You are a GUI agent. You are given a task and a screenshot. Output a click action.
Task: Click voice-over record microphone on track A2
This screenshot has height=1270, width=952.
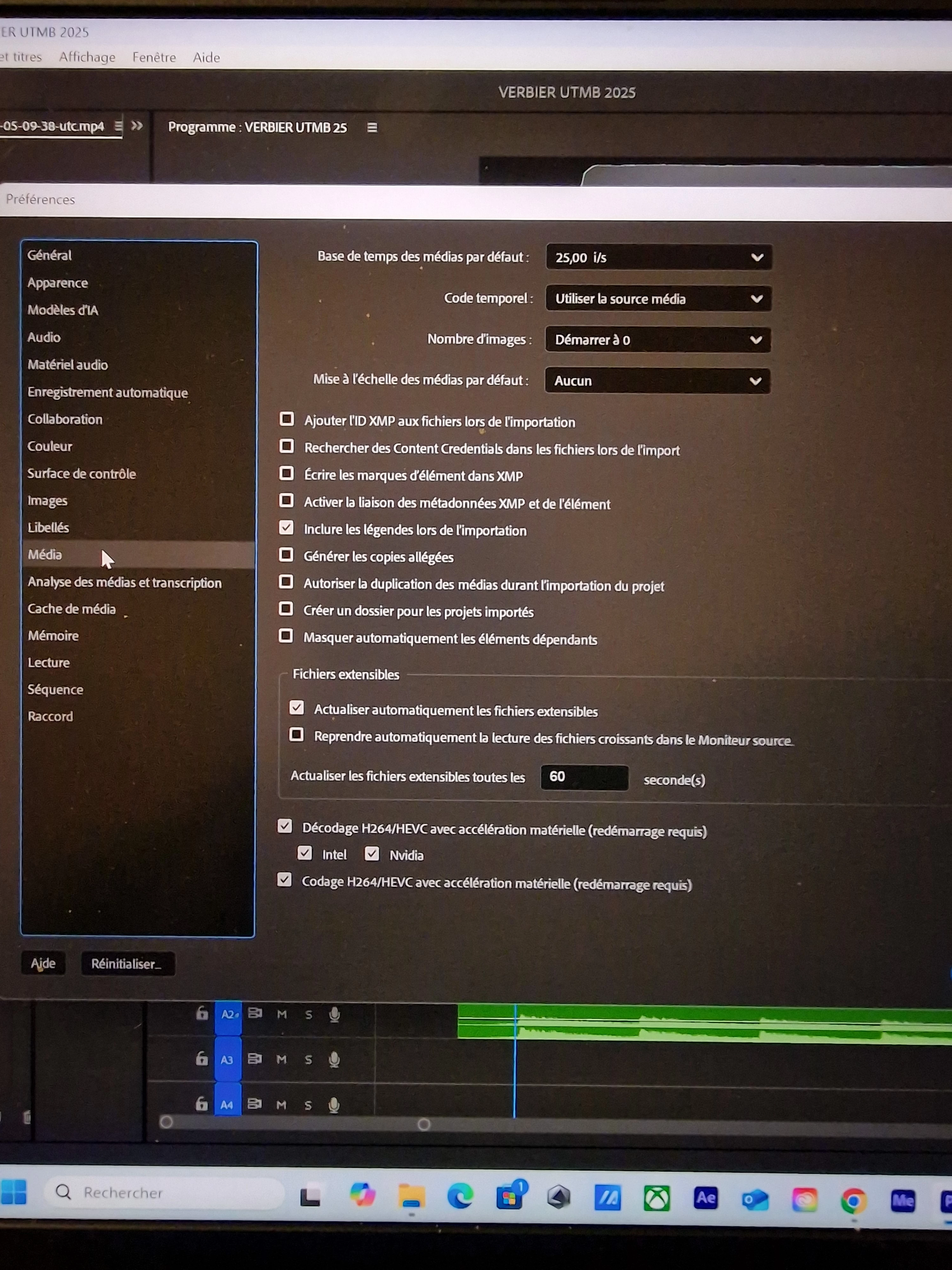[x=334, y=1014]
